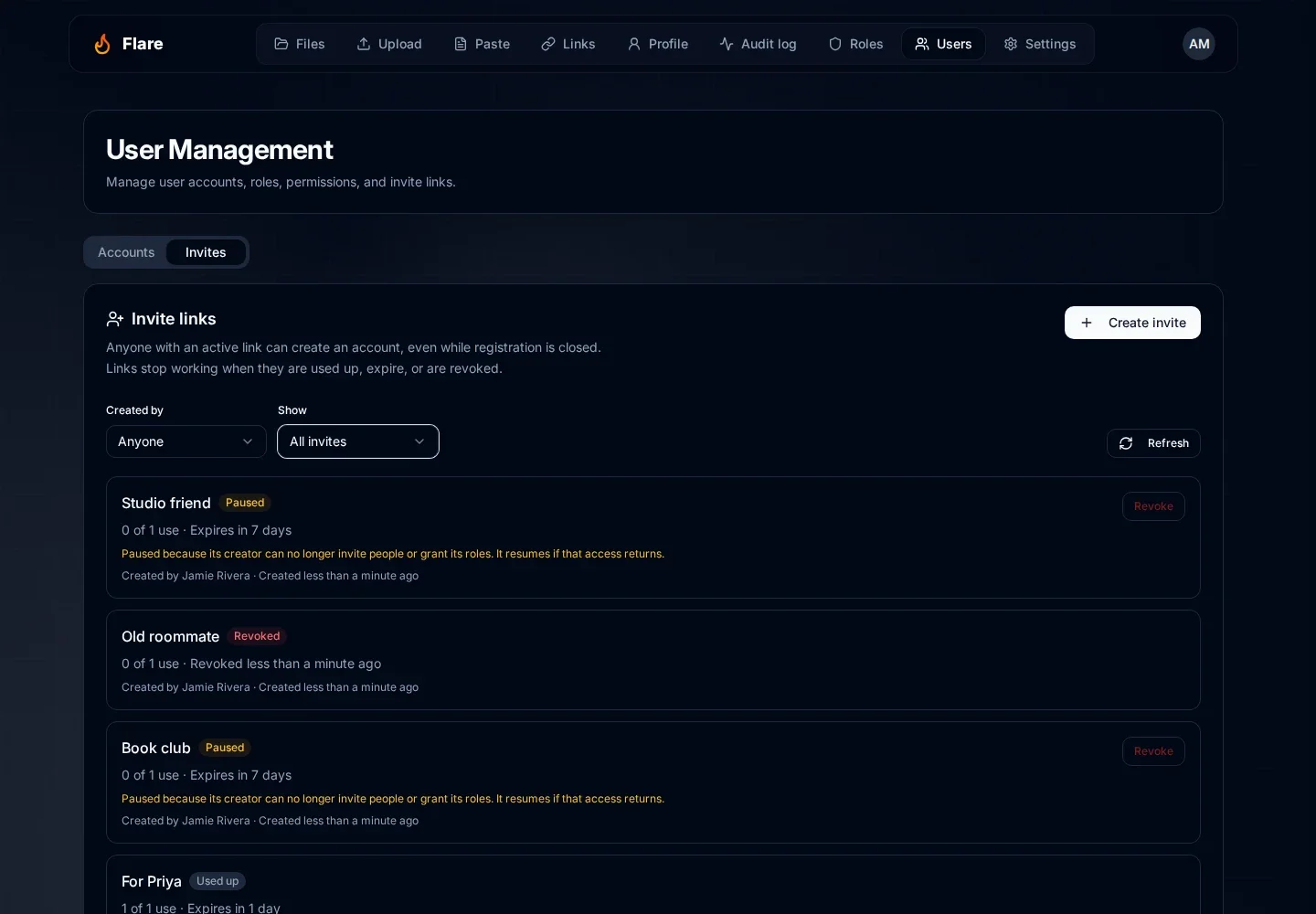The image size is (1316, 914).
Task: Select the For Priya invite title
Action: coord(152,881)
